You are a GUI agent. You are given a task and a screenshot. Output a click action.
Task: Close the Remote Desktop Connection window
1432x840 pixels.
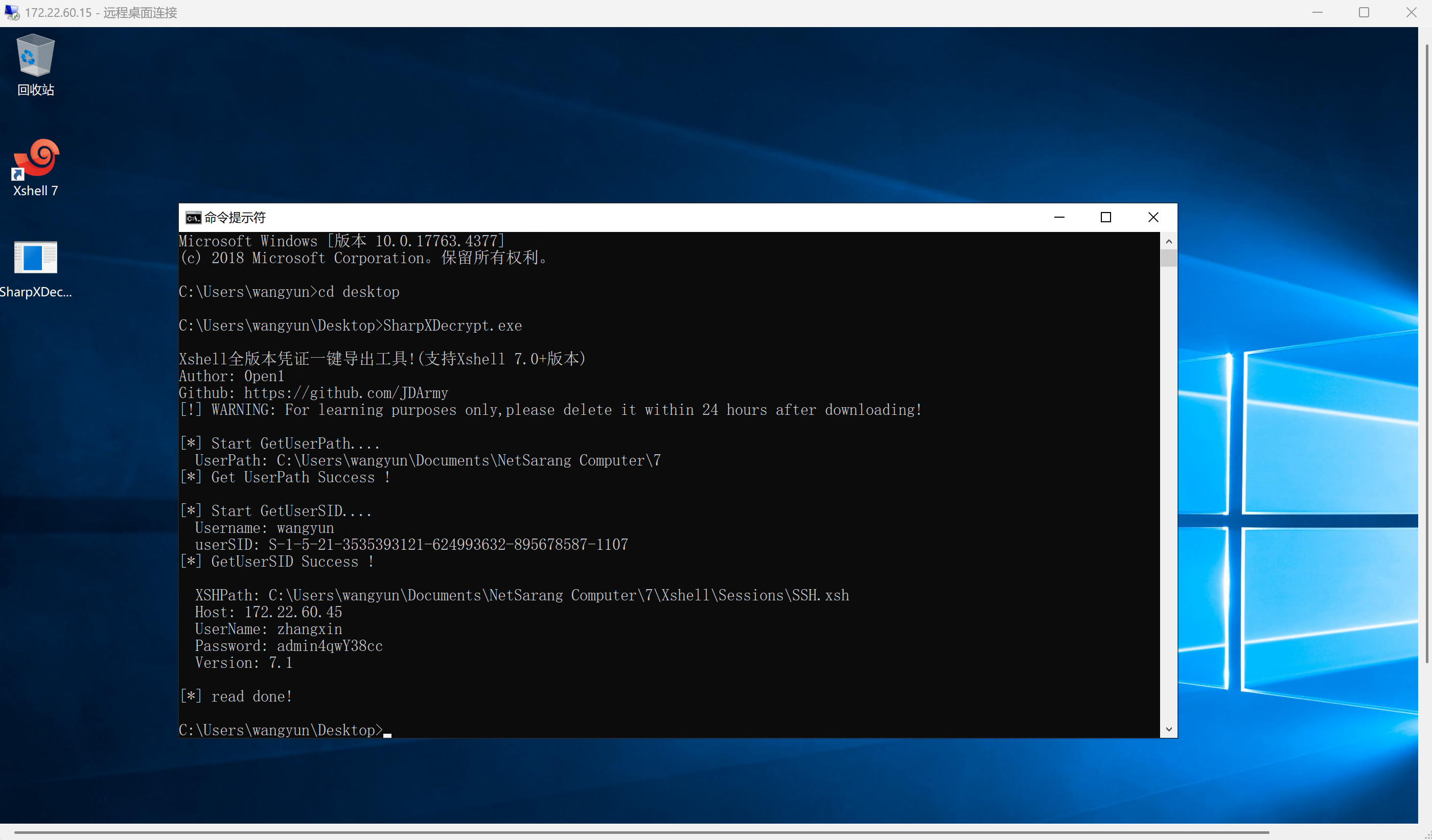pos(1411,12)
